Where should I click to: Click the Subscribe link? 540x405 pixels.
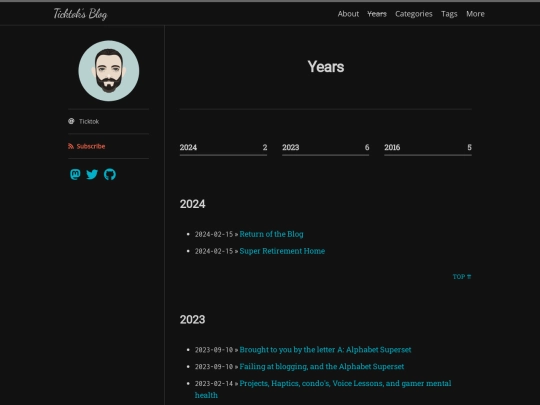[91, 146]
